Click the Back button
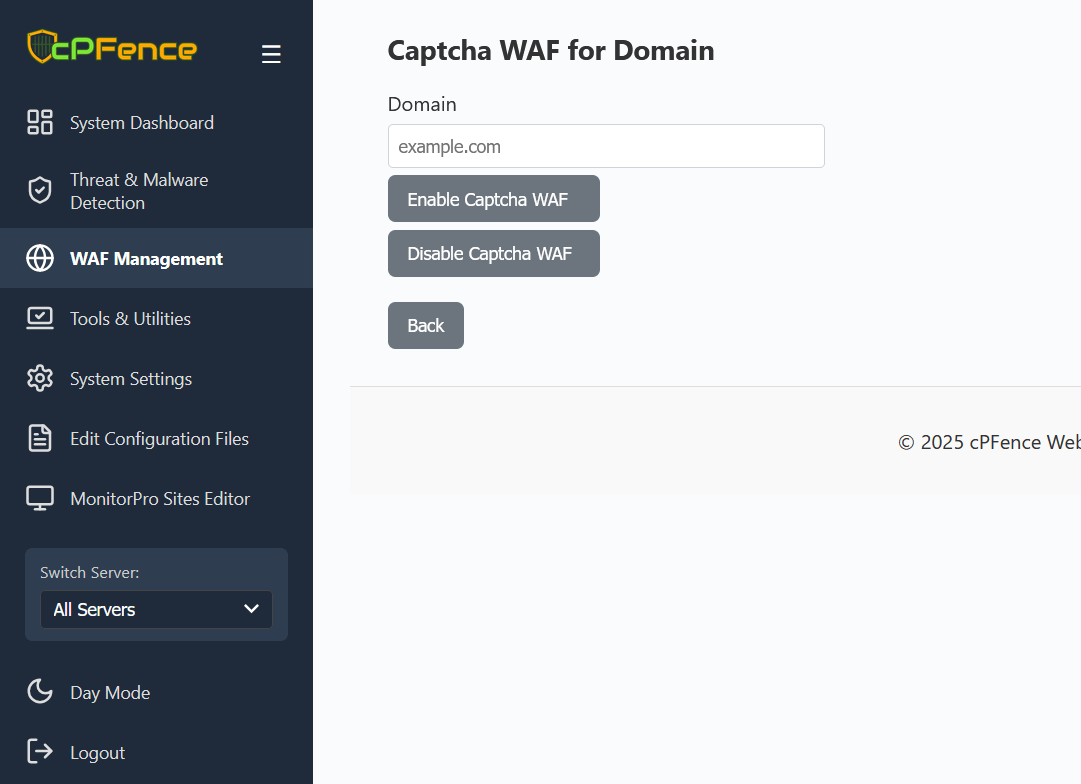 pos(426,326)
